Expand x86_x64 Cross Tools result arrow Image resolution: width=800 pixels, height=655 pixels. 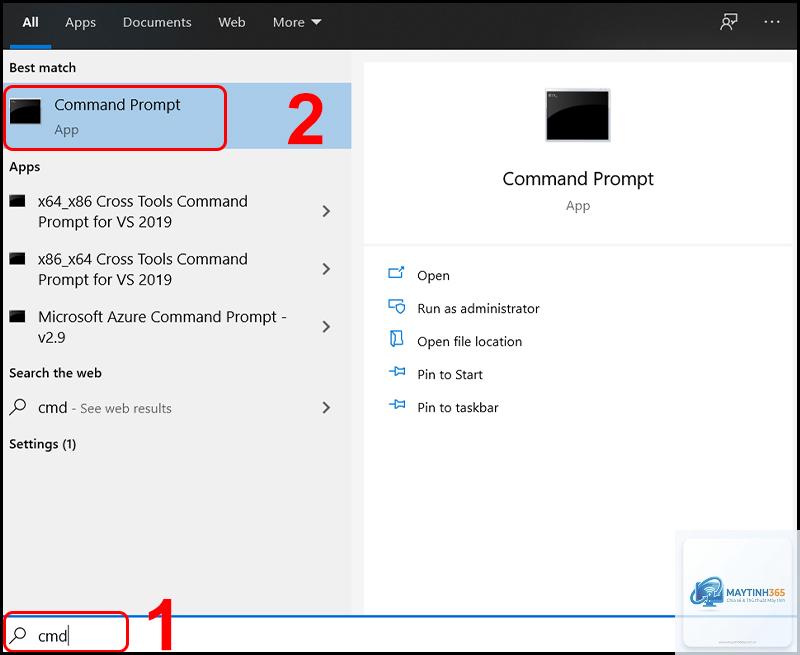point(327,269)
